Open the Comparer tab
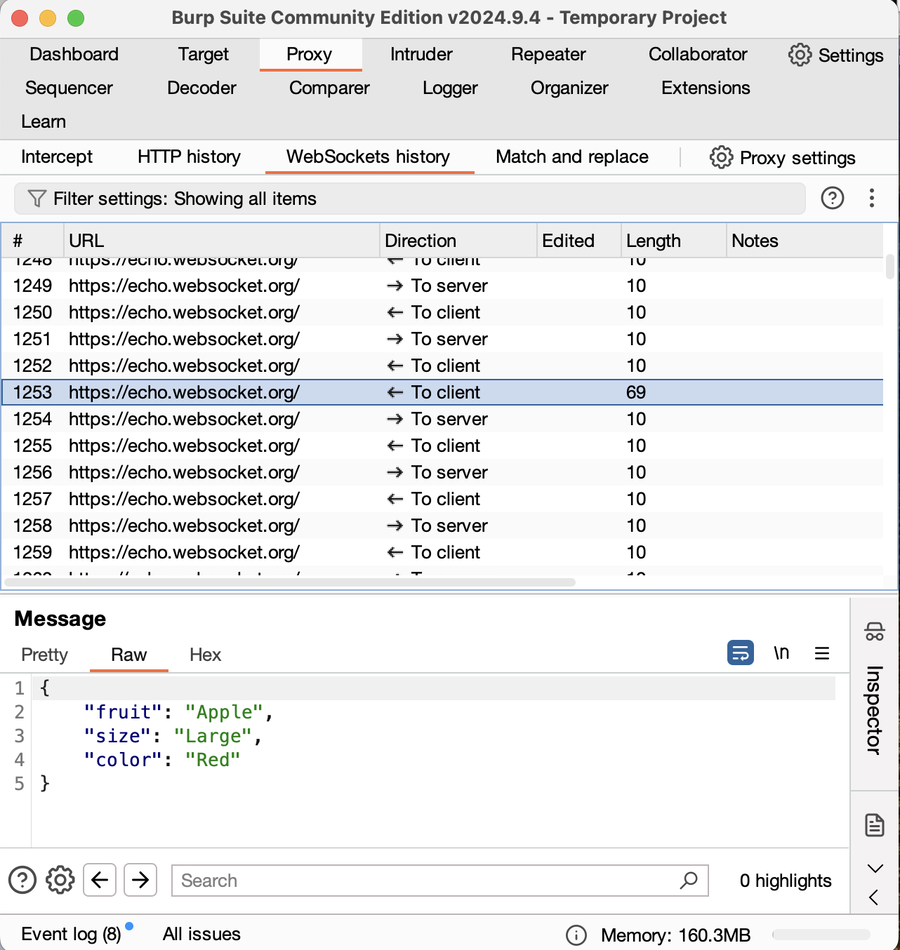This screenshot has width=900, height=950. coord(329,88)
